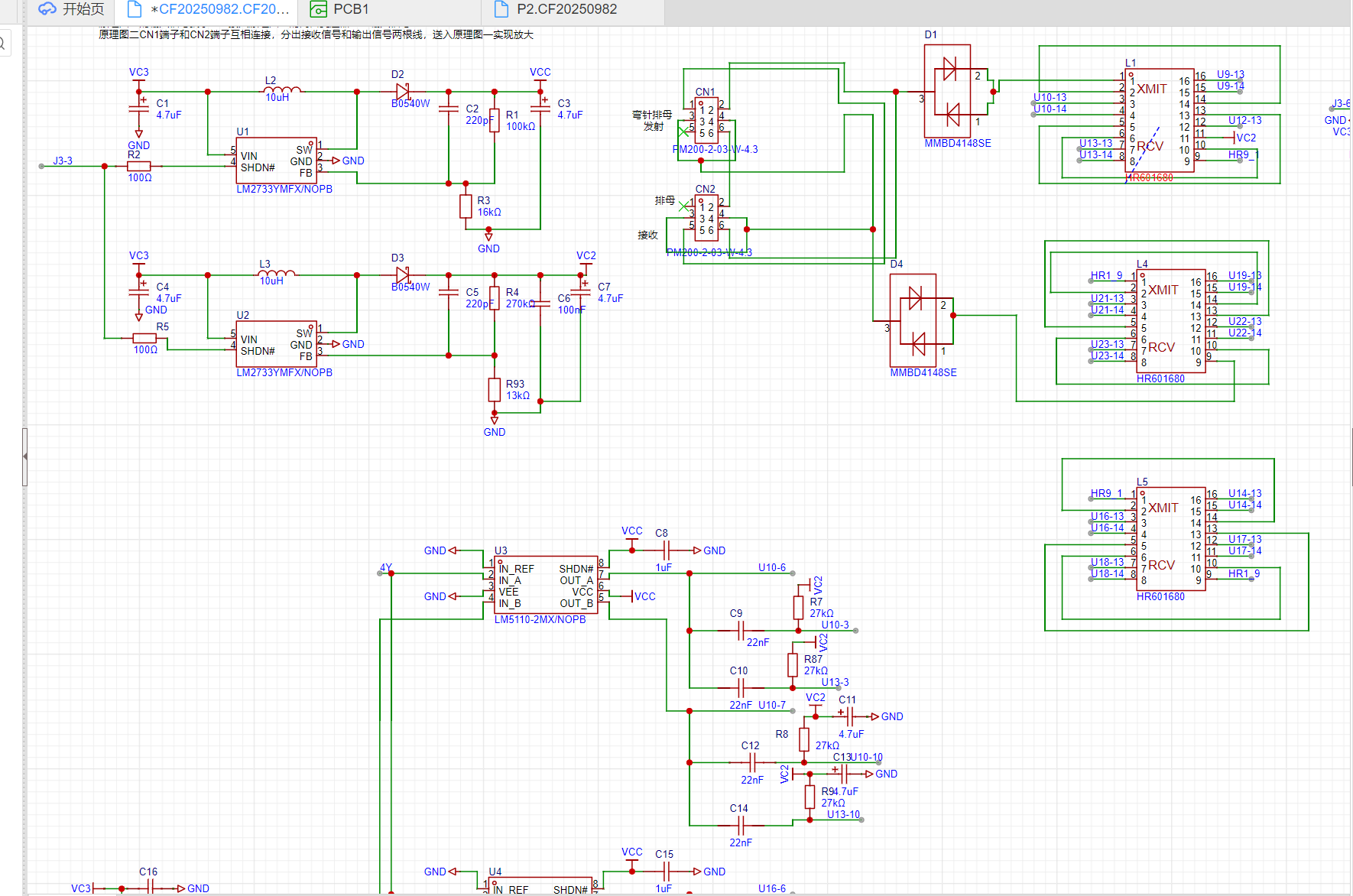Image resolution: width=1353 pixels, height=896 pixels.
Task: Click the search magnifier icon at left edge
Action: (3, 44)
